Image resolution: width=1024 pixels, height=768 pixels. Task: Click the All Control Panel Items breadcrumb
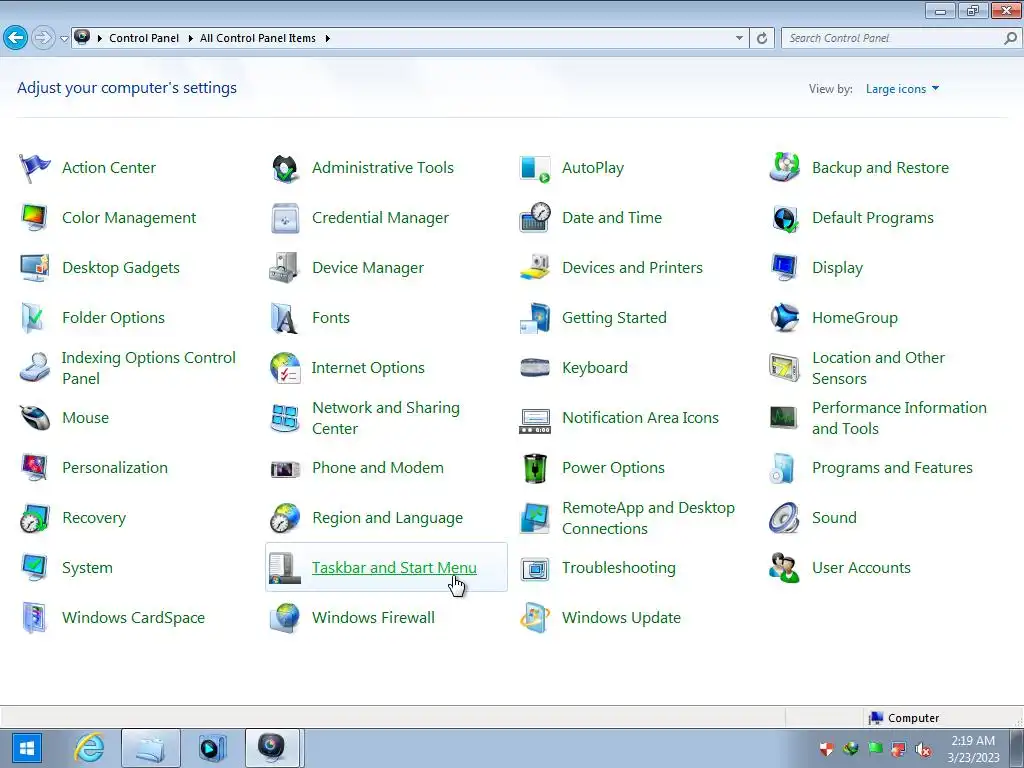(x=258, y=38)
